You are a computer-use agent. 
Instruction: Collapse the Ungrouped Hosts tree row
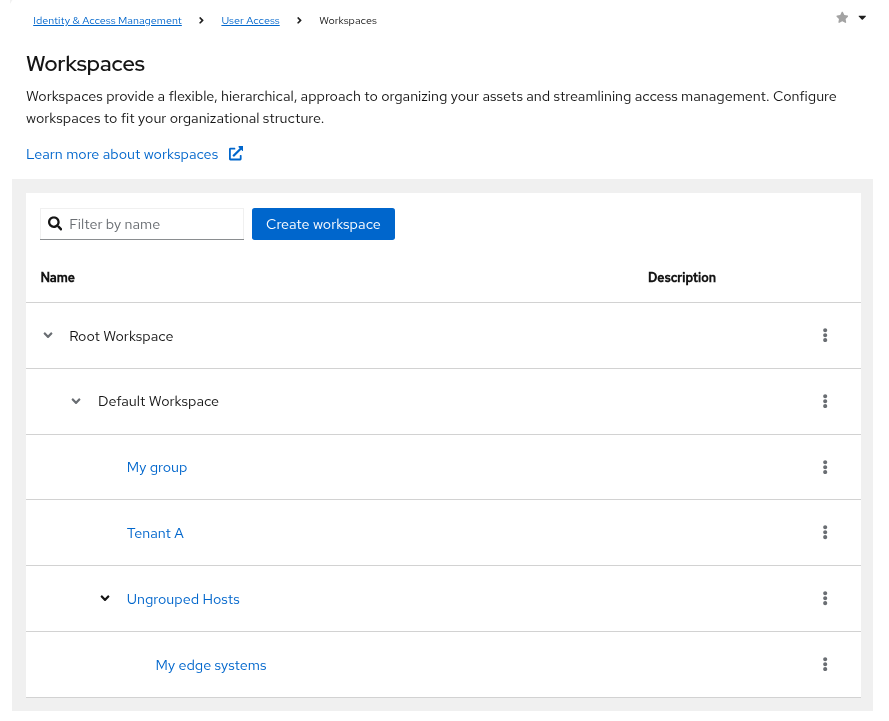(x=105, y=599)
